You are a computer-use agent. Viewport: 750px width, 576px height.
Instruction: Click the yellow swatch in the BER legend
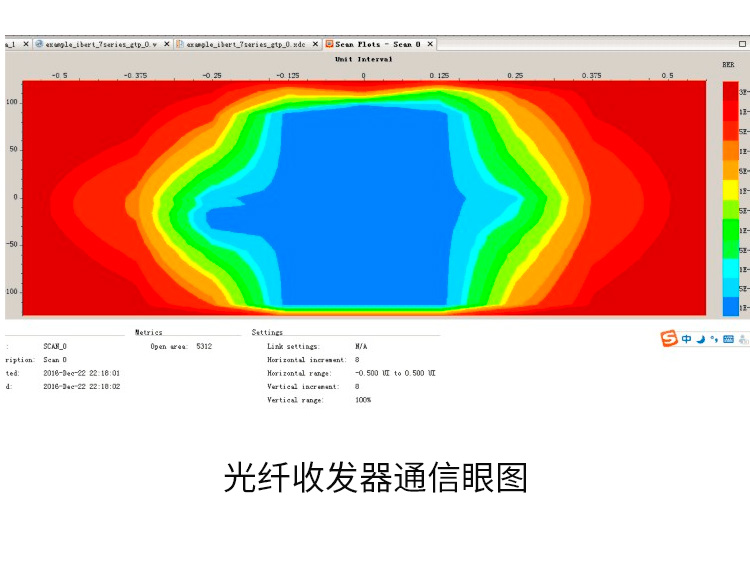tap(730, 190)
